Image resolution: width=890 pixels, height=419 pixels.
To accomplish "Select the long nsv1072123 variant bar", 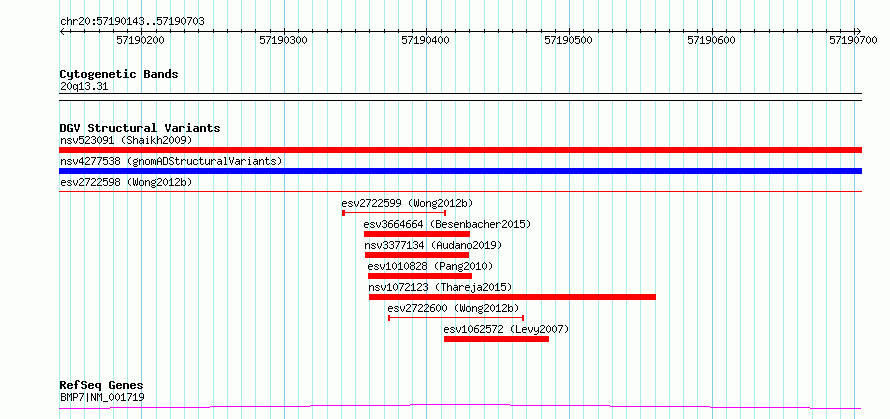I will pyautogui.click(x=513, y=297).
